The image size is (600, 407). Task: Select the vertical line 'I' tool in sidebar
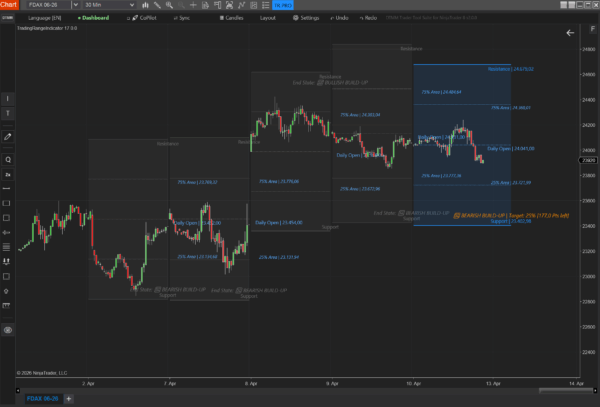pos(7,99)
